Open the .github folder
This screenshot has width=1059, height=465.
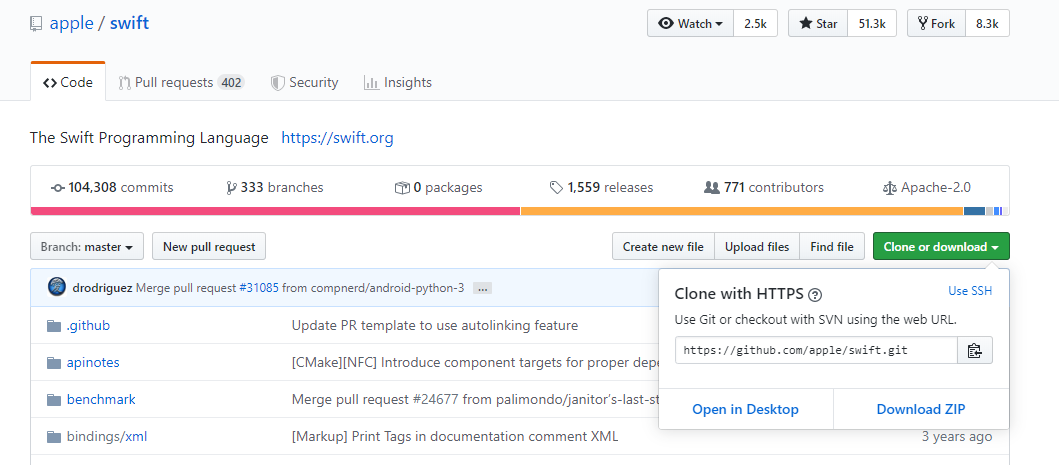click(x=88, y=325)
